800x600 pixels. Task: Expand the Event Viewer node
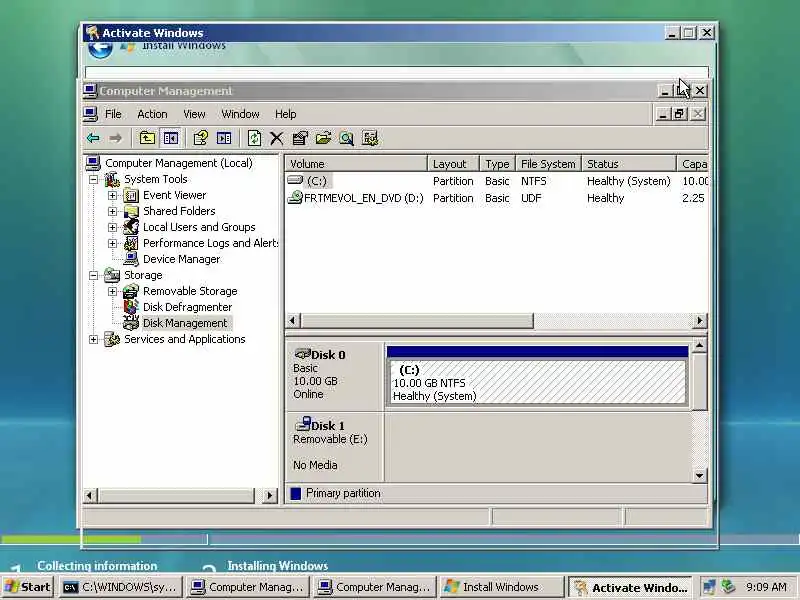(x=112, y=195)
